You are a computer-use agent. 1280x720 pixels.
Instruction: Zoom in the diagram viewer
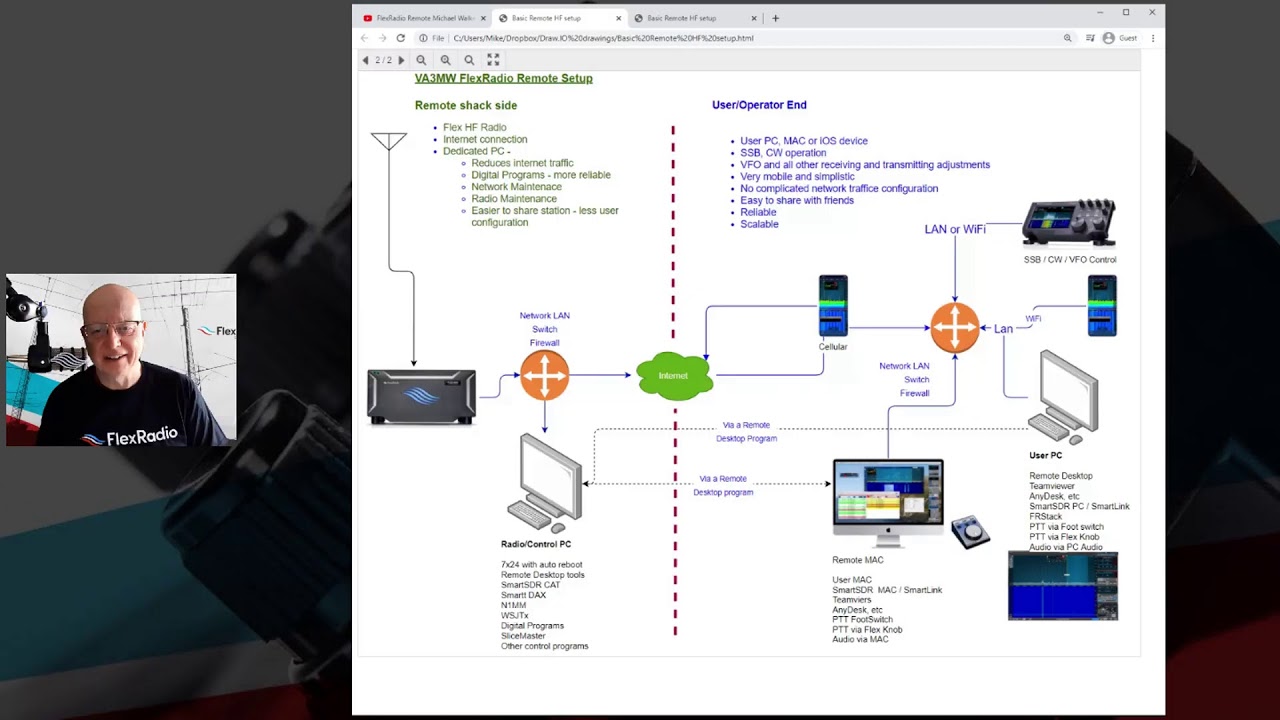446,60
